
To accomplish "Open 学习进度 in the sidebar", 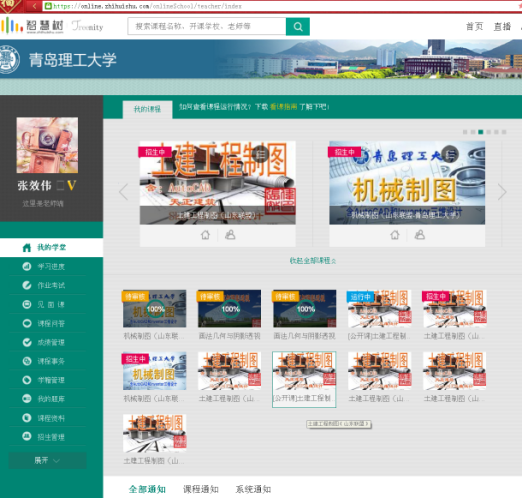I will (51, 266).
